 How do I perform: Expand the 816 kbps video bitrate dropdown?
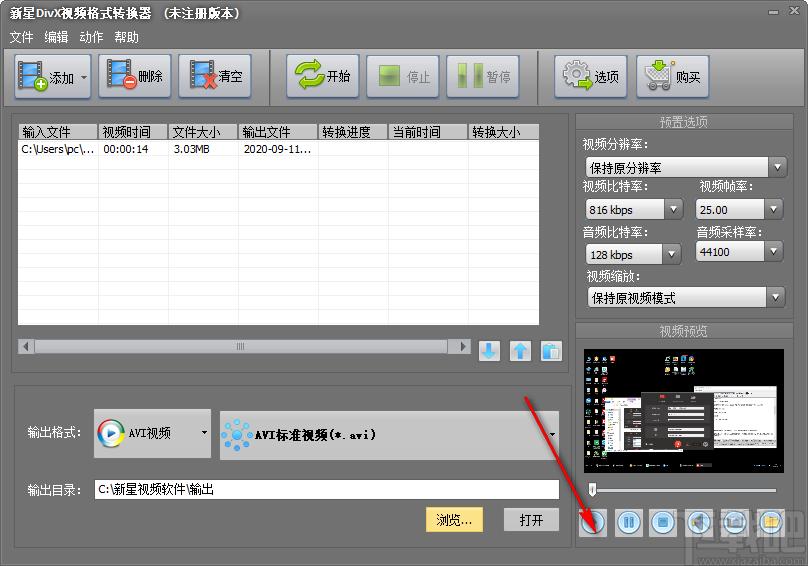[x=673, y=209]
